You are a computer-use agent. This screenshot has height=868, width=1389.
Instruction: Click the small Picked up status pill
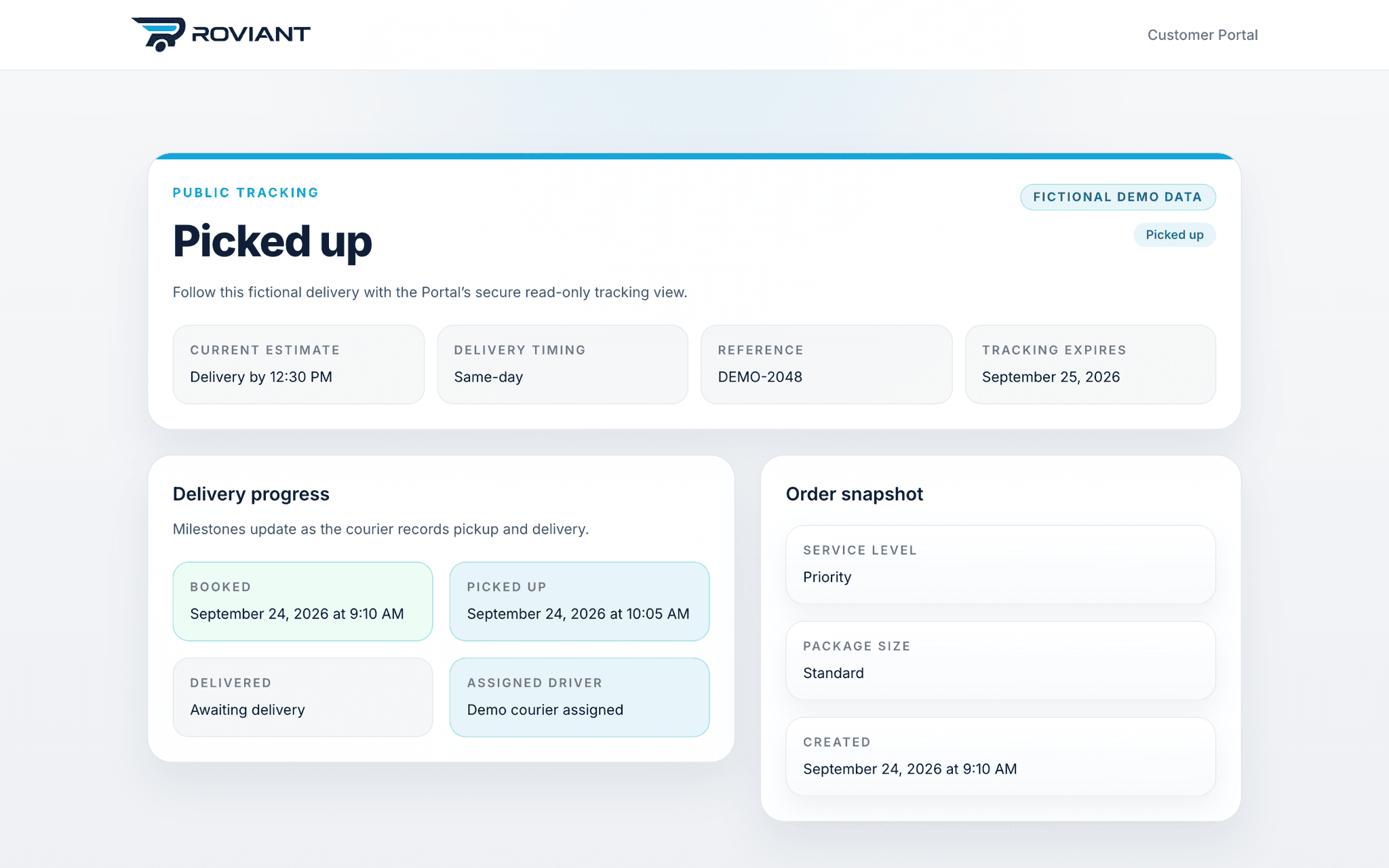click(x=1175, y=235)
